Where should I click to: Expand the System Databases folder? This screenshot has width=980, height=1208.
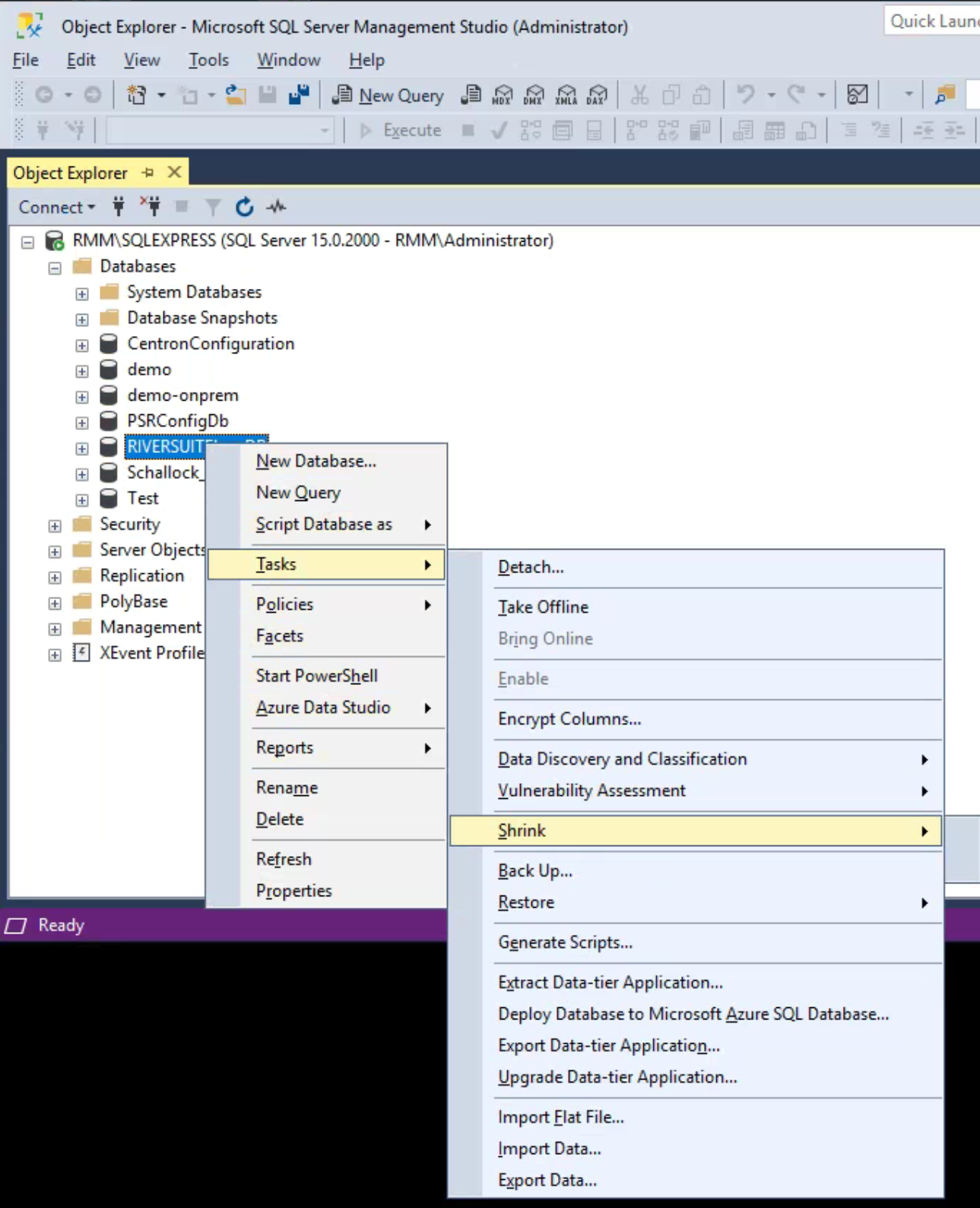(x=82, y=293)
